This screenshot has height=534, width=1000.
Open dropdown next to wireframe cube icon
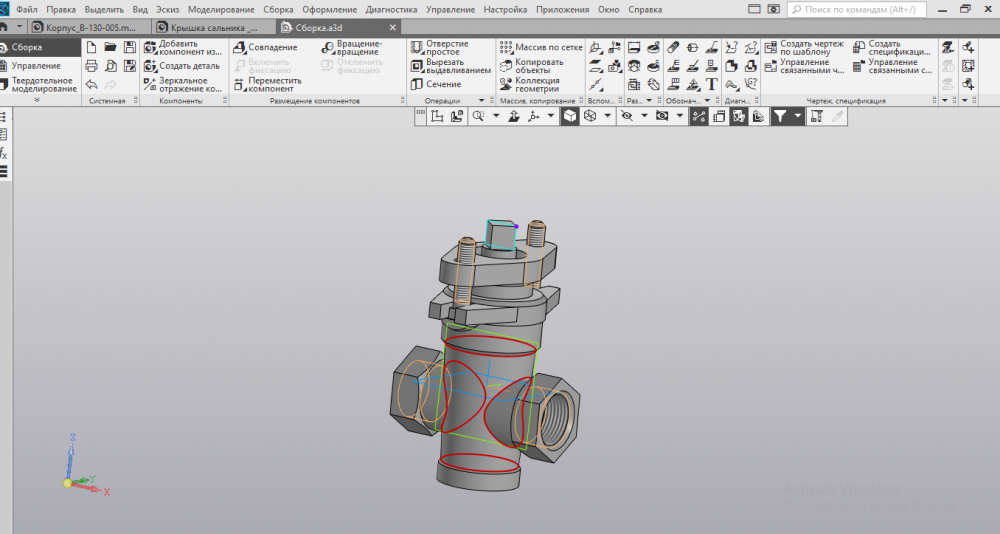tap(608, 117)
